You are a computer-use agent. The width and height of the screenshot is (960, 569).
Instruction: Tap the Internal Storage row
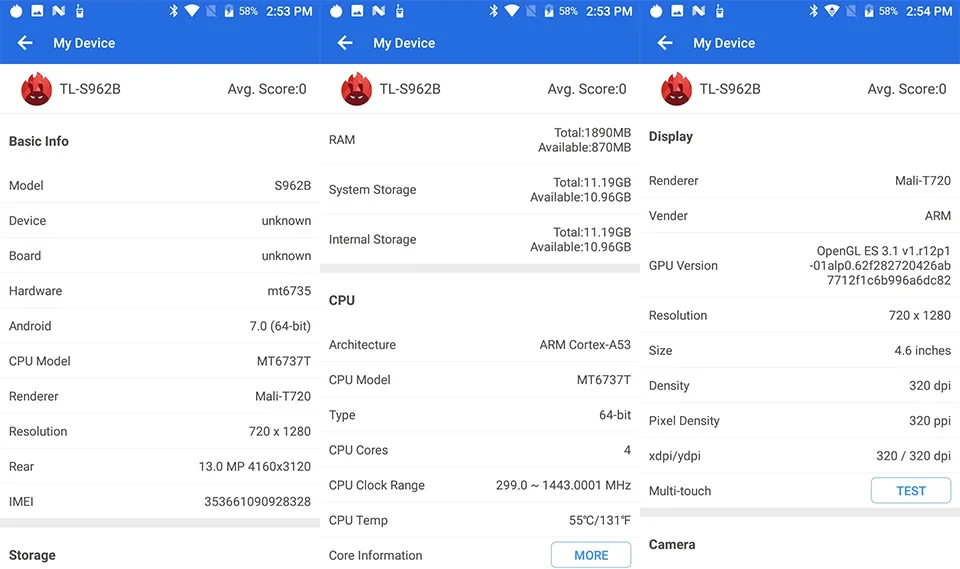480,239
